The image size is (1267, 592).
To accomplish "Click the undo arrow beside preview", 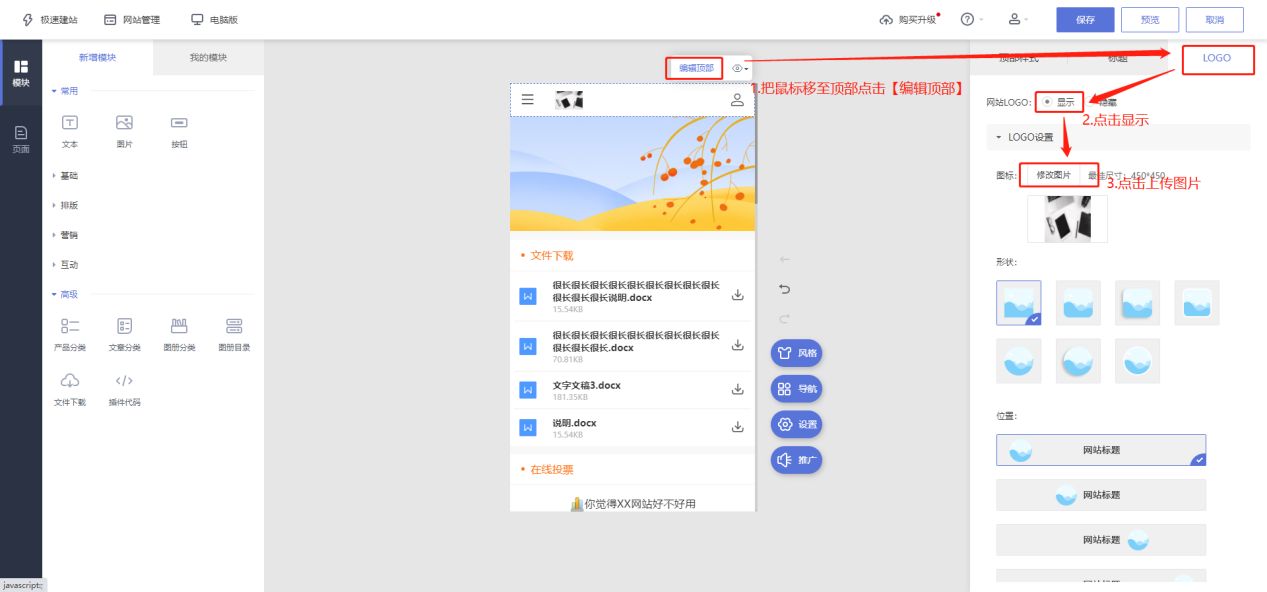I will 785,289.
